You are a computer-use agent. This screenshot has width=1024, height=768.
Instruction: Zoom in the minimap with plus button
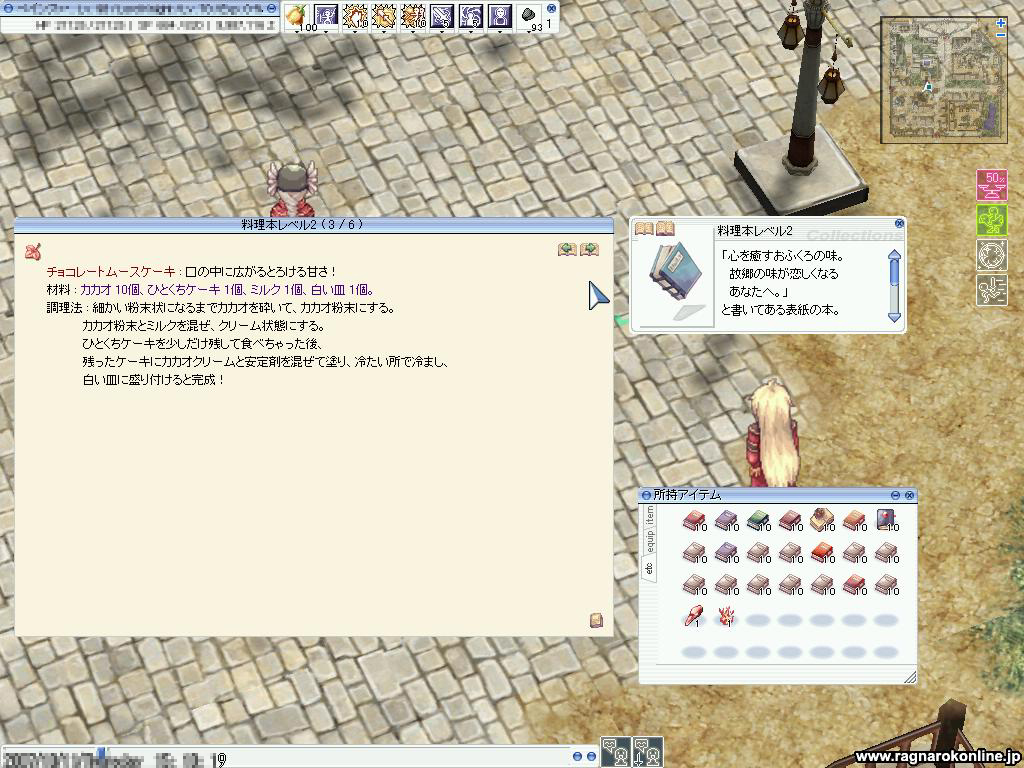click(x=1000, y=23)
